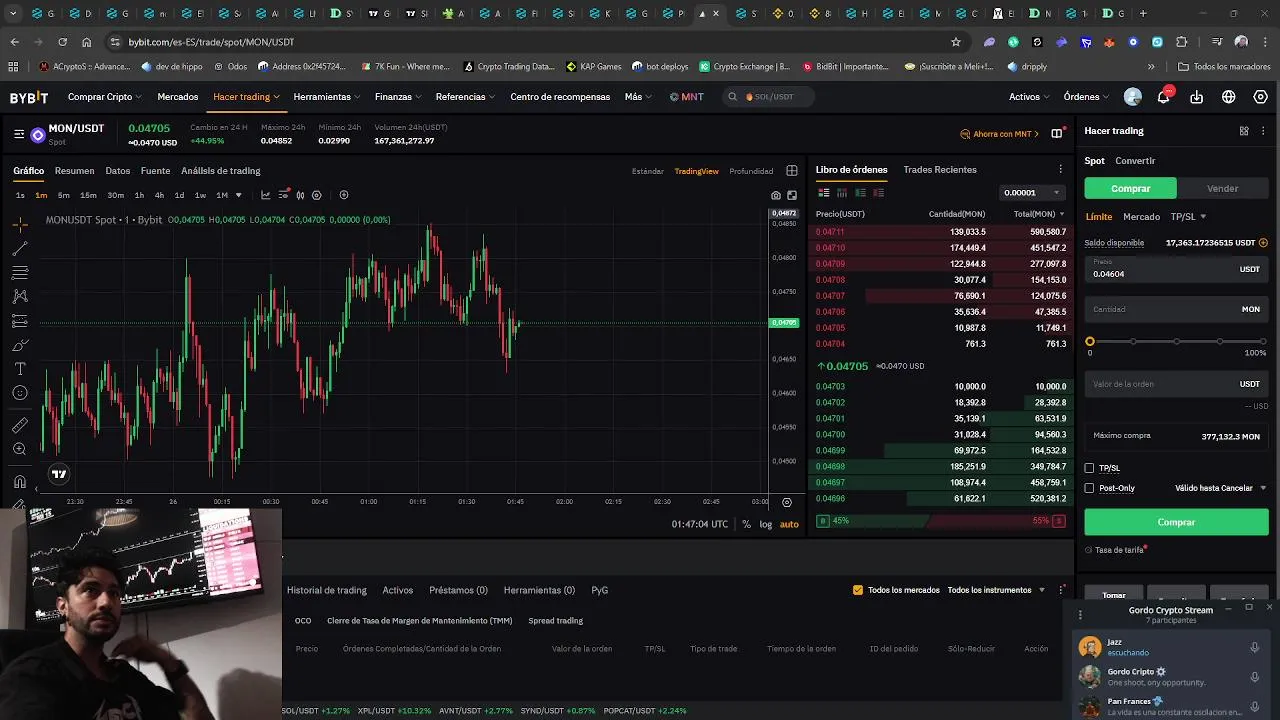The width and height of the screenshot is (1280, 720).
Task: Expand the Activos header dropdown
Action: [x=1029, y=97]
